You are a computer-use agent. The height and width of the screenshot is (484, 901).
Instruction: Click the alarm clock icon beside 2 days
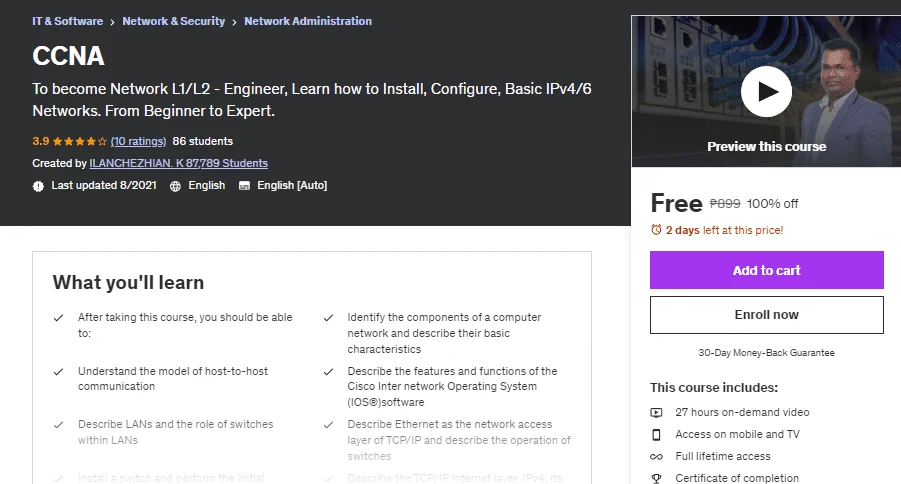[656, 230]
